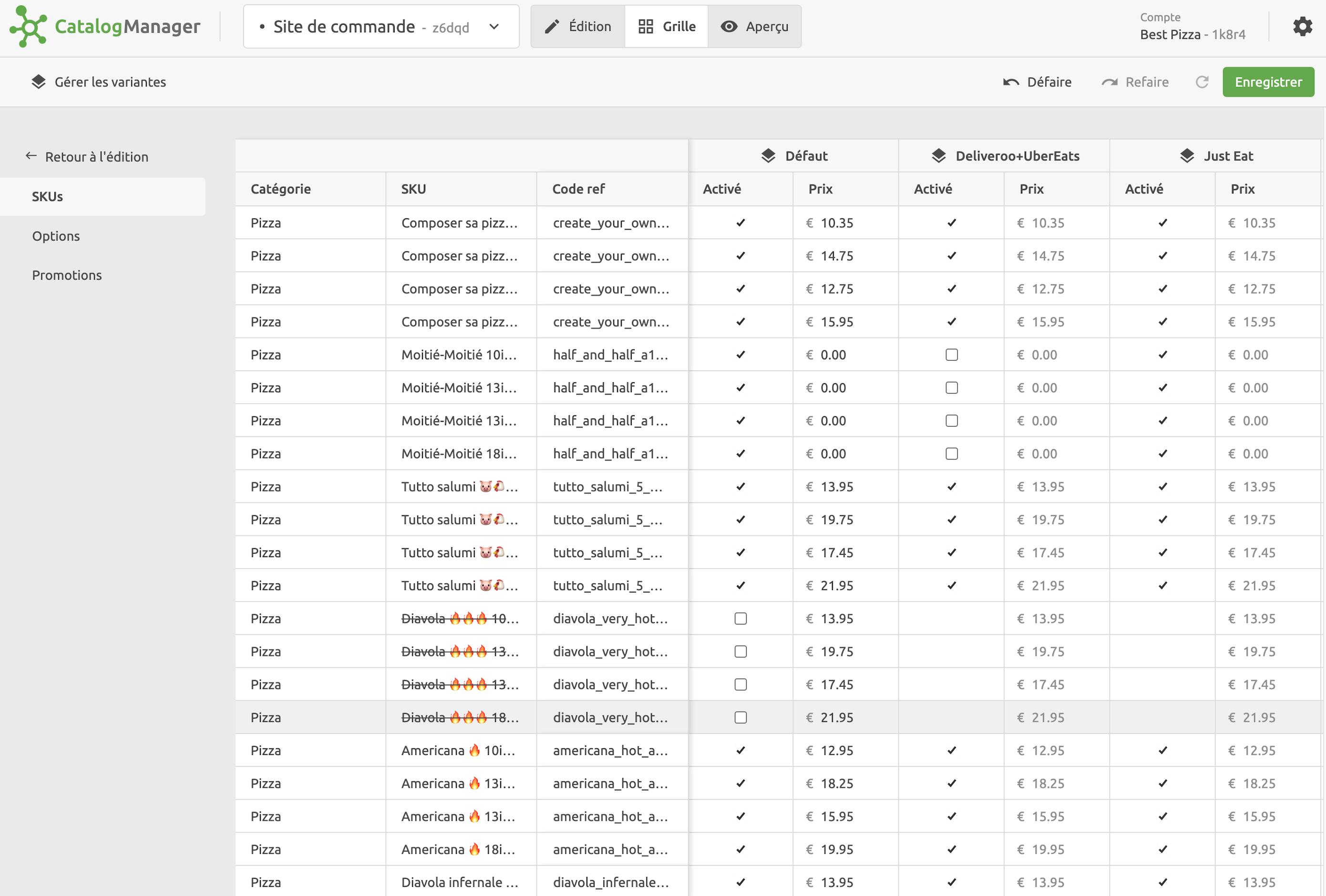Click Défaut price € 12.95 Americana row
Screen dimensions: 1326x896
point(845,751)
